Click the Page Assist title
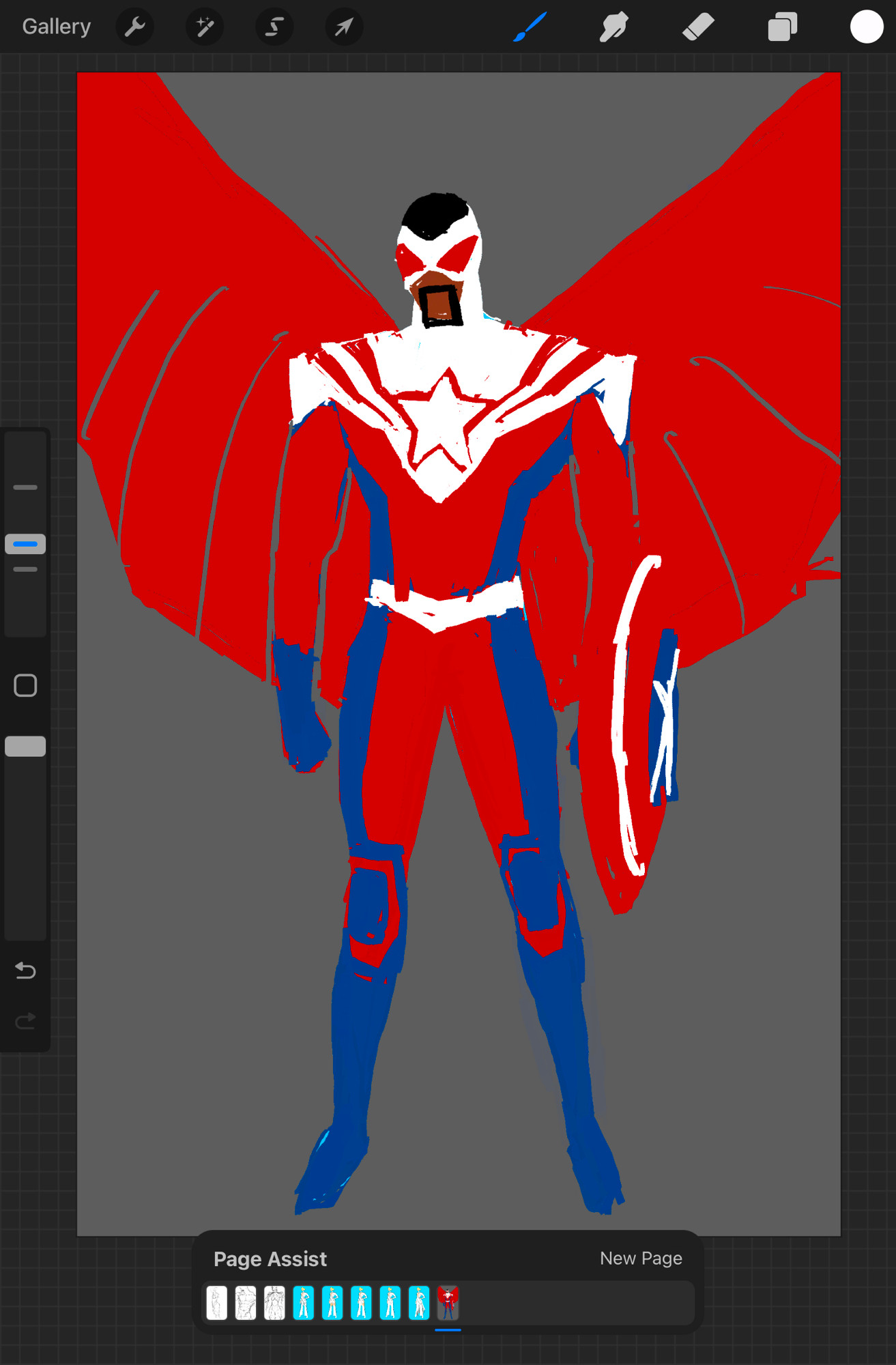The height and width of the screenshot is (1365, 896). click(x=270, y=1259)
